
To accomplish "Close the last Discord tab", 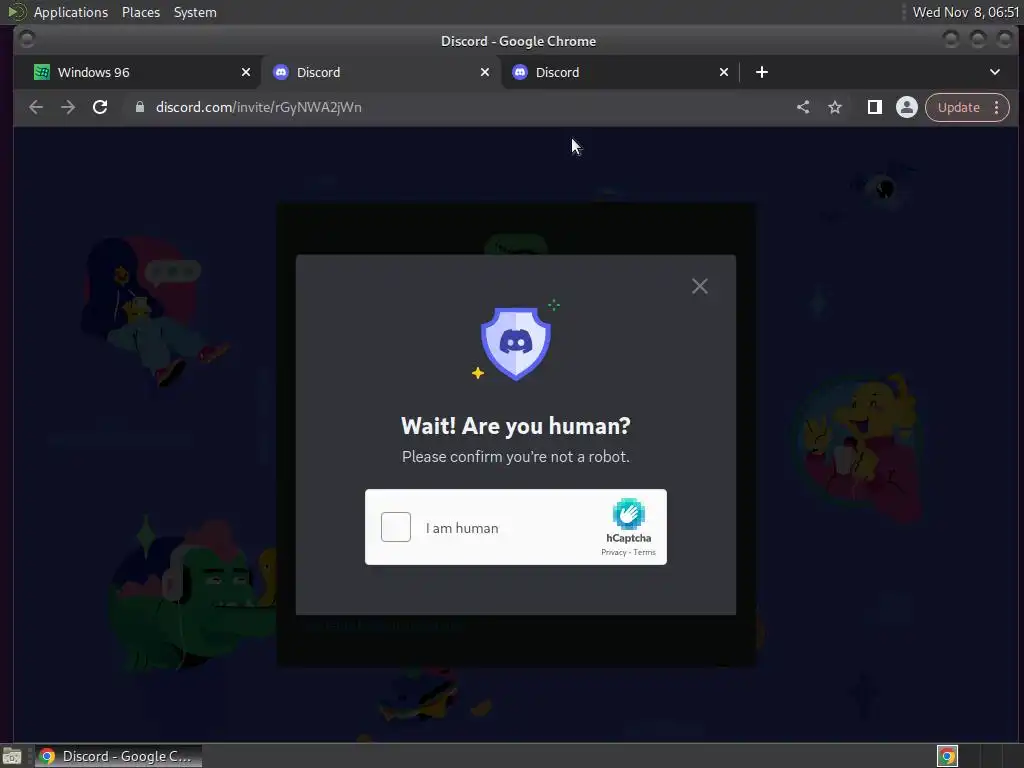I will pos(724,72).
